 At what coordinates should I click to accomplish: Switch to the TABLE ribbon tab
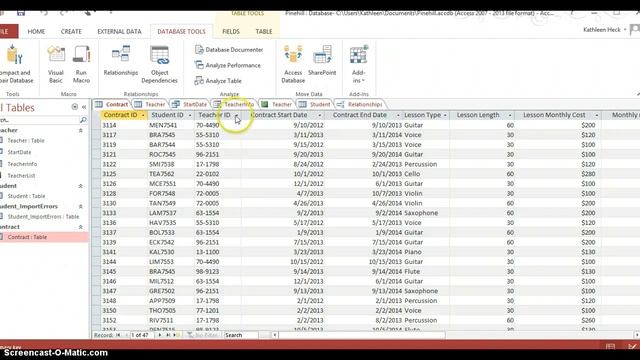pos(264,31)
